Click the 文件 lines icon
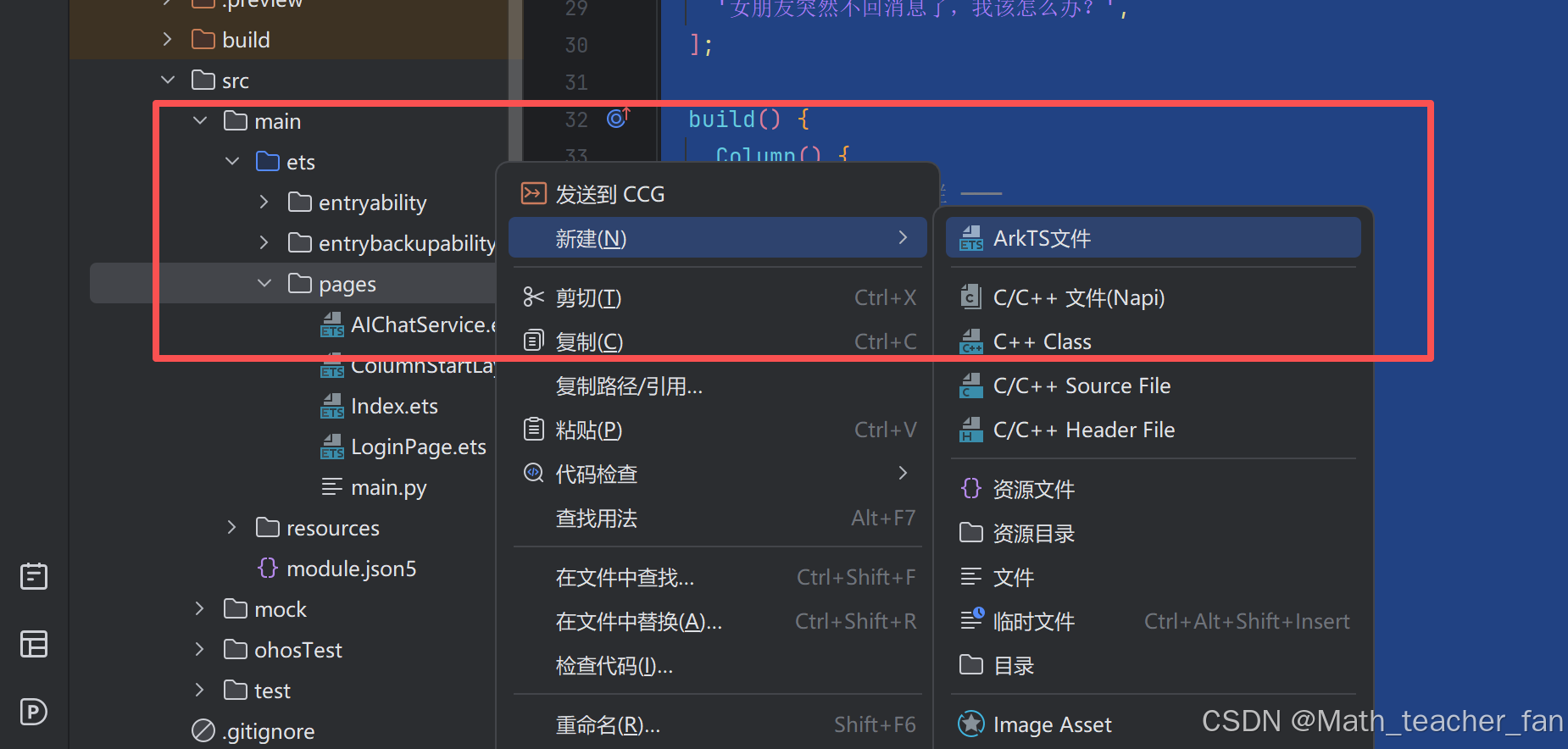1568x749 pixels. (971, 577)
